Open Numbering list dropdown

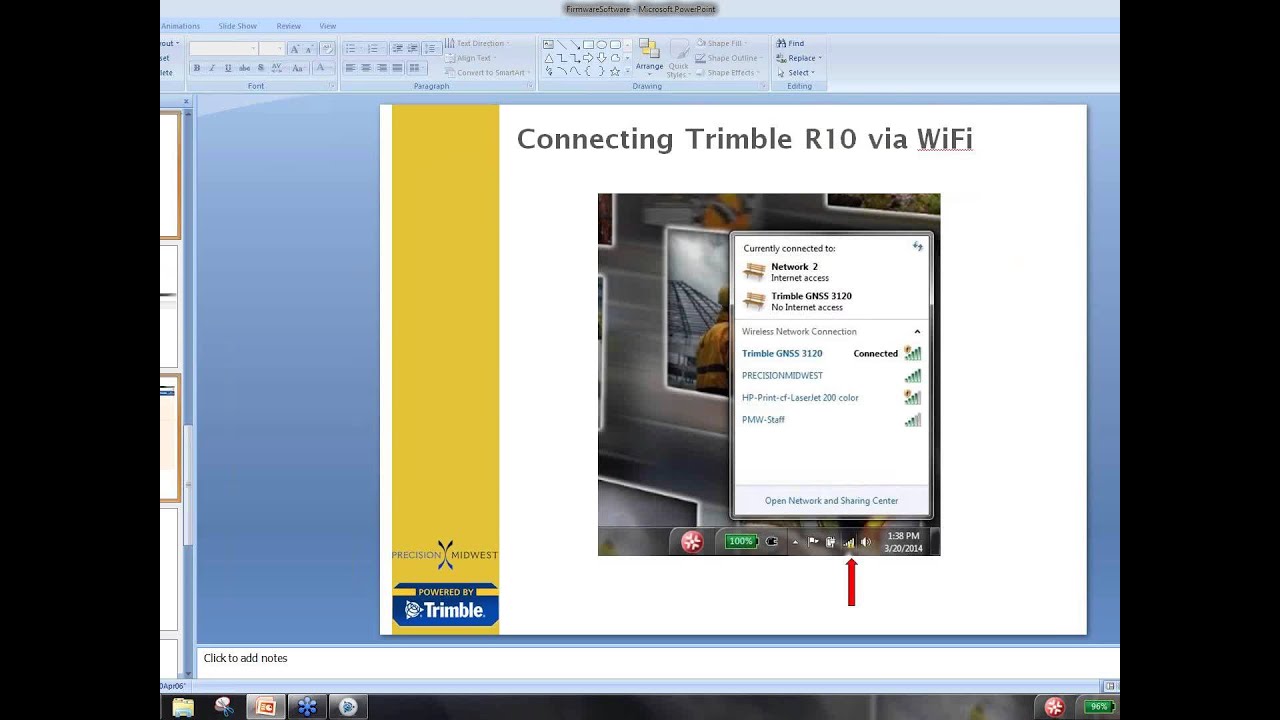coord(376,48)
